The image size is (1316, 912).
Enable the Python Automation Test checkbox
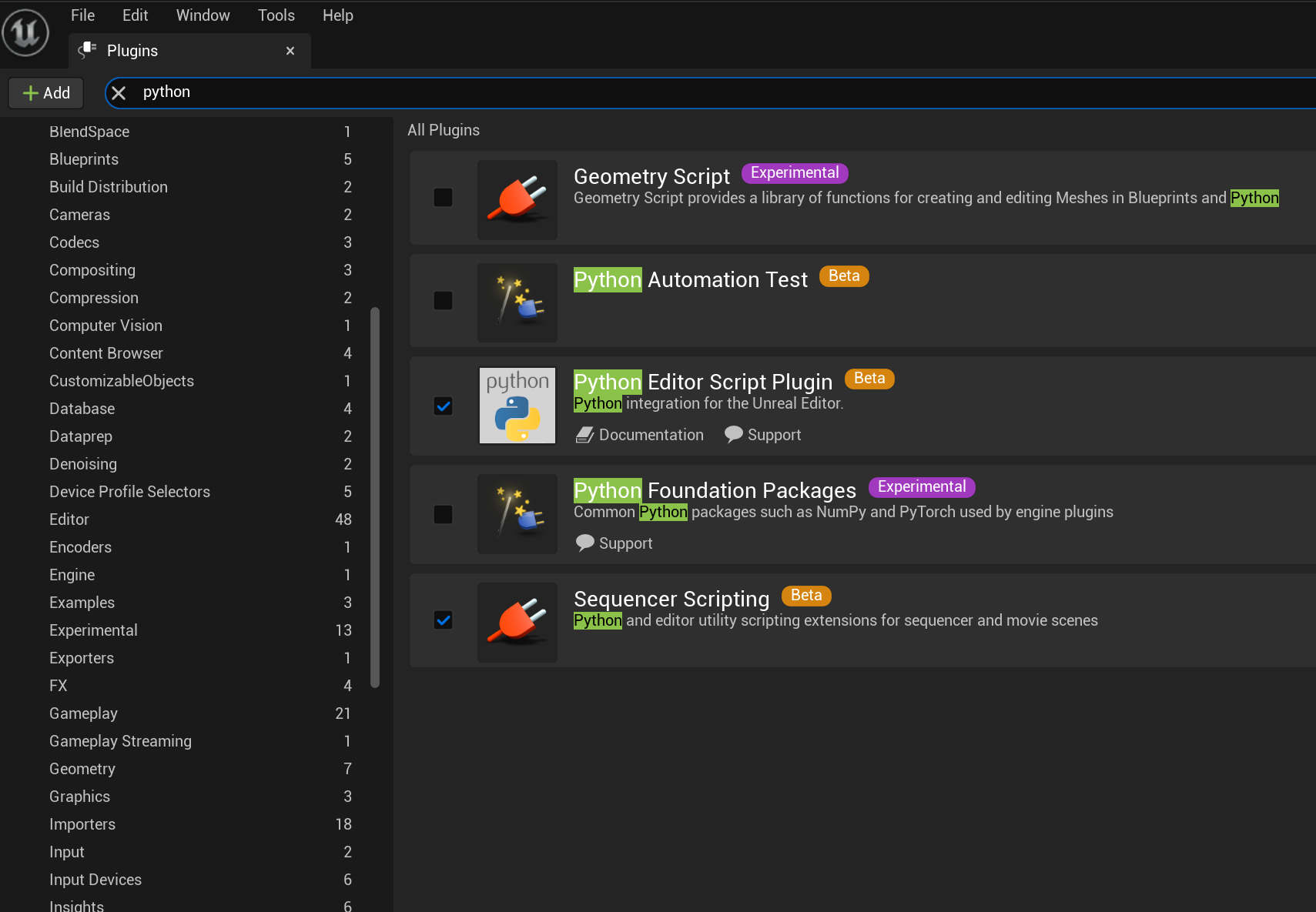[443, 300]
